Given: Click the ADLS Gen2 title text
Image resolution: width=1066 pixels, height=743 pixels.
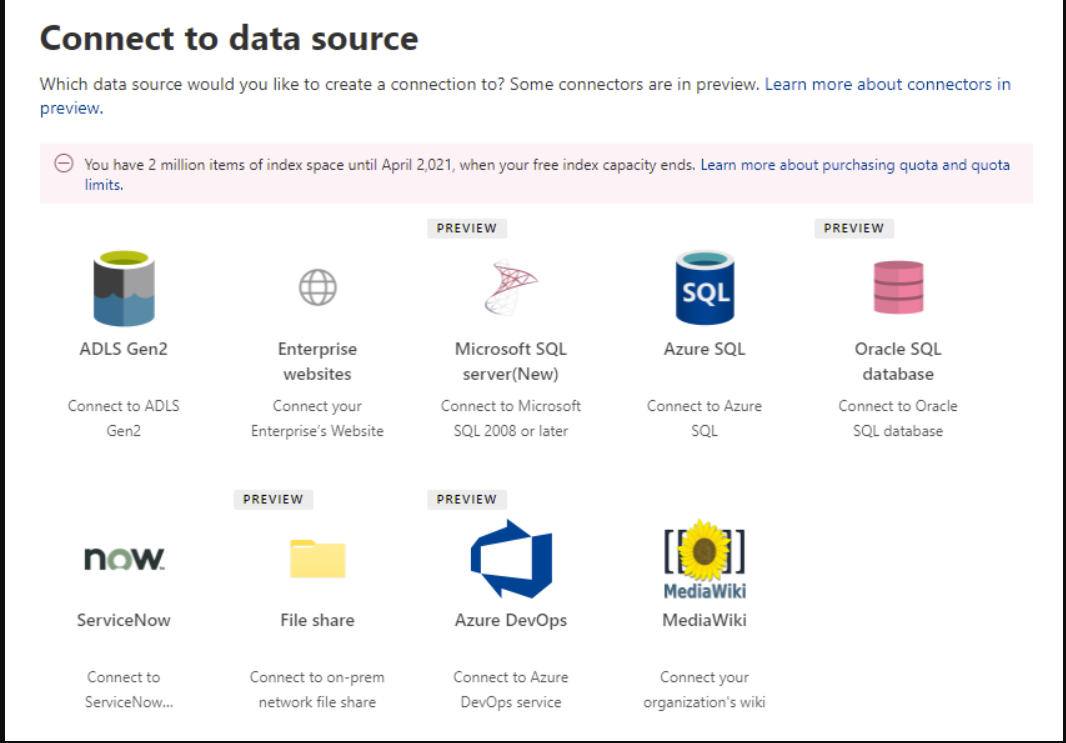Looking at the screenshot, I should pyautogui.click(x=124, y=349).
